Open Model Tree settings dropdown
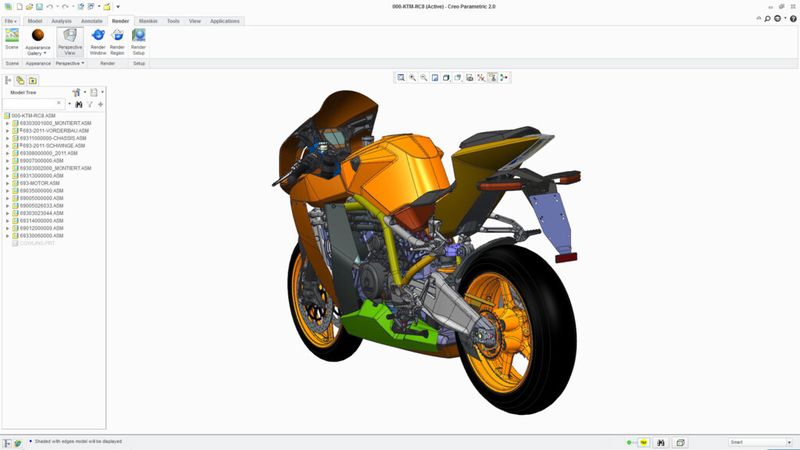Viewport: 800px width, 450px height. click(x=78, y=92)
